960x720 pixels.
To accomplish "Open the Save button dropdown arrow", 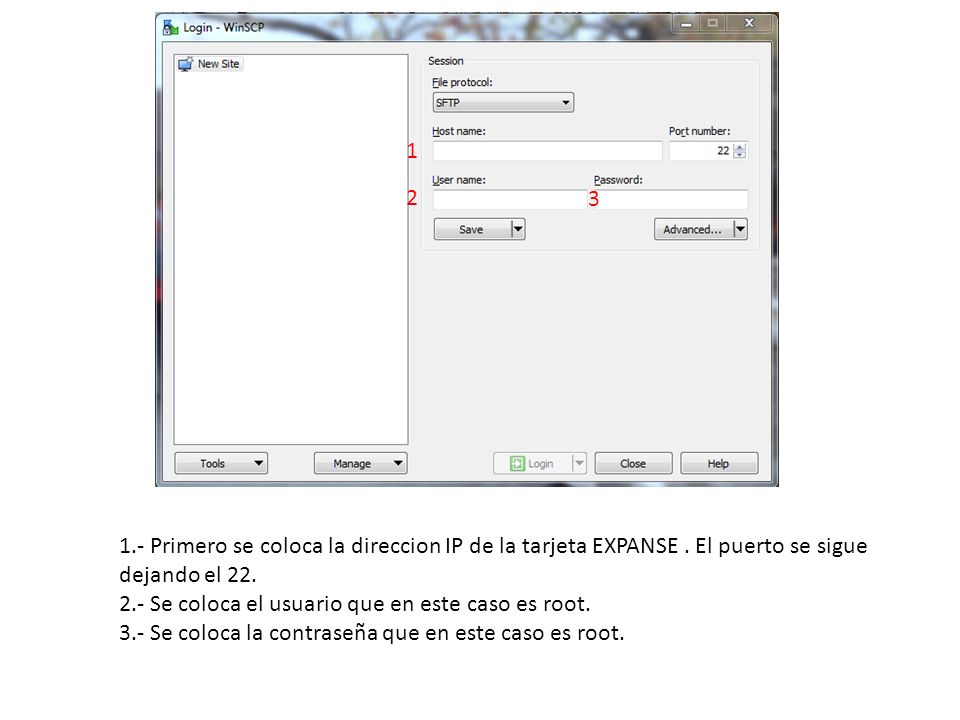I will (x=518, y=230).
